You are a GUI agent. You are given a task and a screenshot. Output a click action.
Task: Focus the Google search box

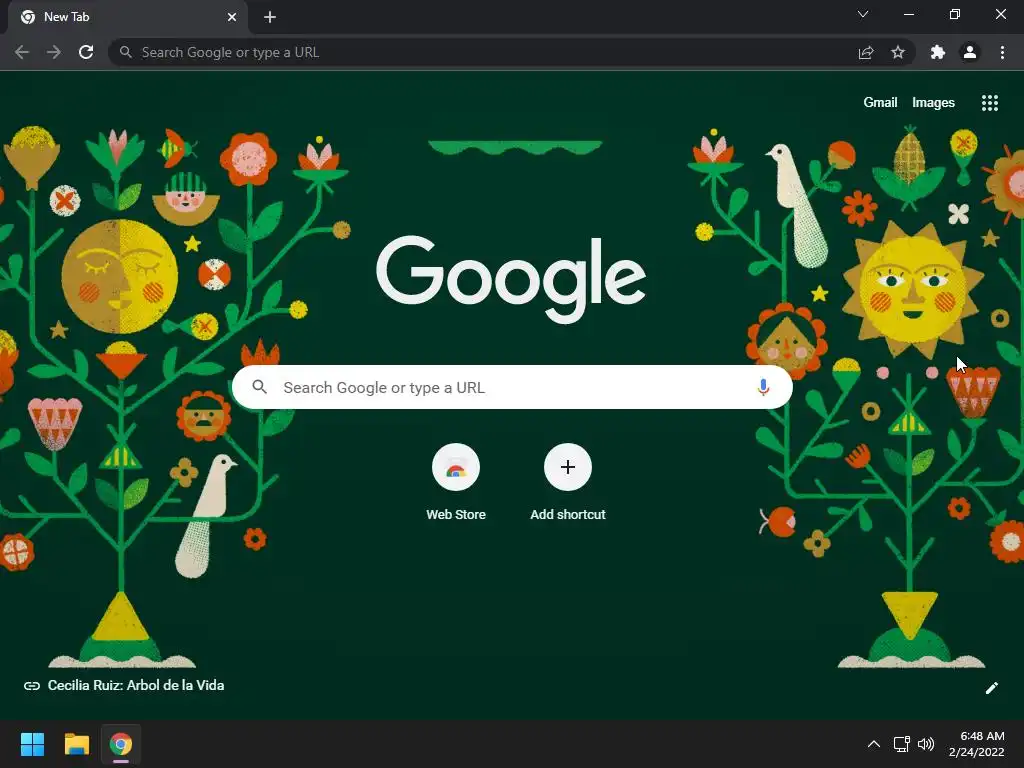(512, 387)
